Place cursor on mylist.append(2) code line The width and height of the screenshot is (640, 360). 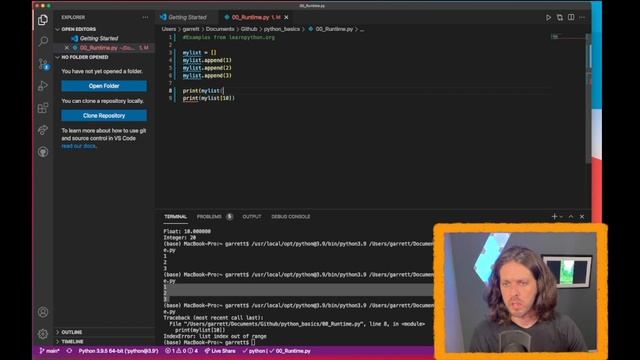pyautogui.click(x=207, y=68)
